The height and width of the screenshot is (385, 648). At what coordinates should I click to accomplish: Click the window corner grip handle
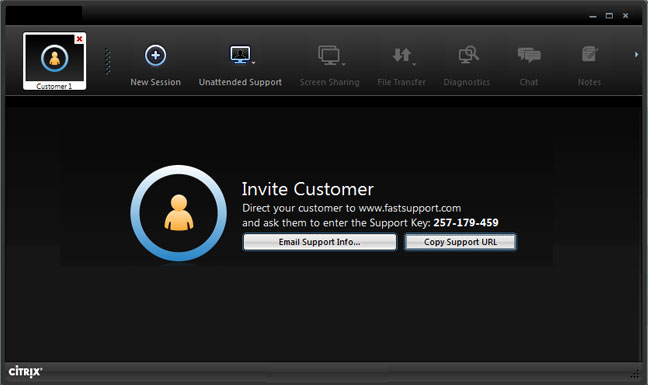coord(635,374)
